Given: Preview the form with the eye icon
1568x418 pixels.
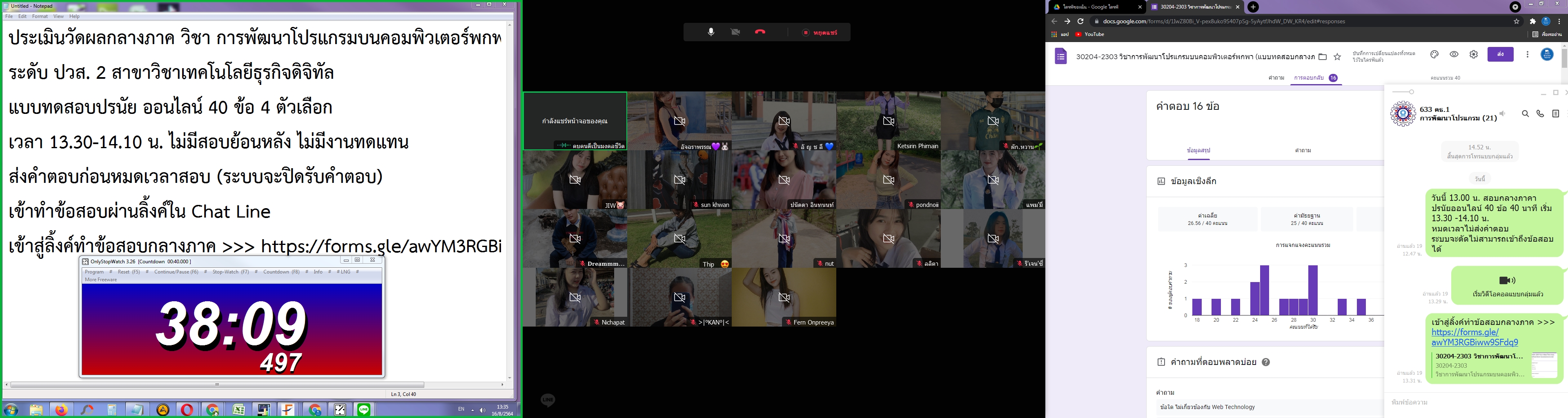Looking at the screenshot, I should pos(1454,54).
